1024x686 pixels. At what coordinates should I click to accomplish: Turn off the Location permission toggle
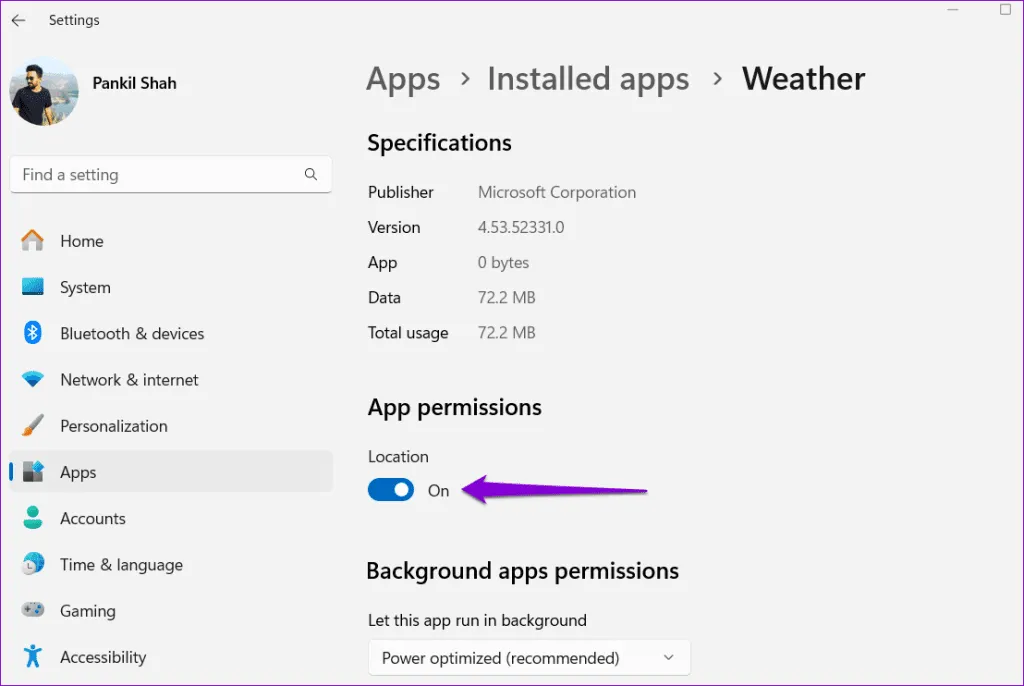pyautogui.click(x=391, y=490)
